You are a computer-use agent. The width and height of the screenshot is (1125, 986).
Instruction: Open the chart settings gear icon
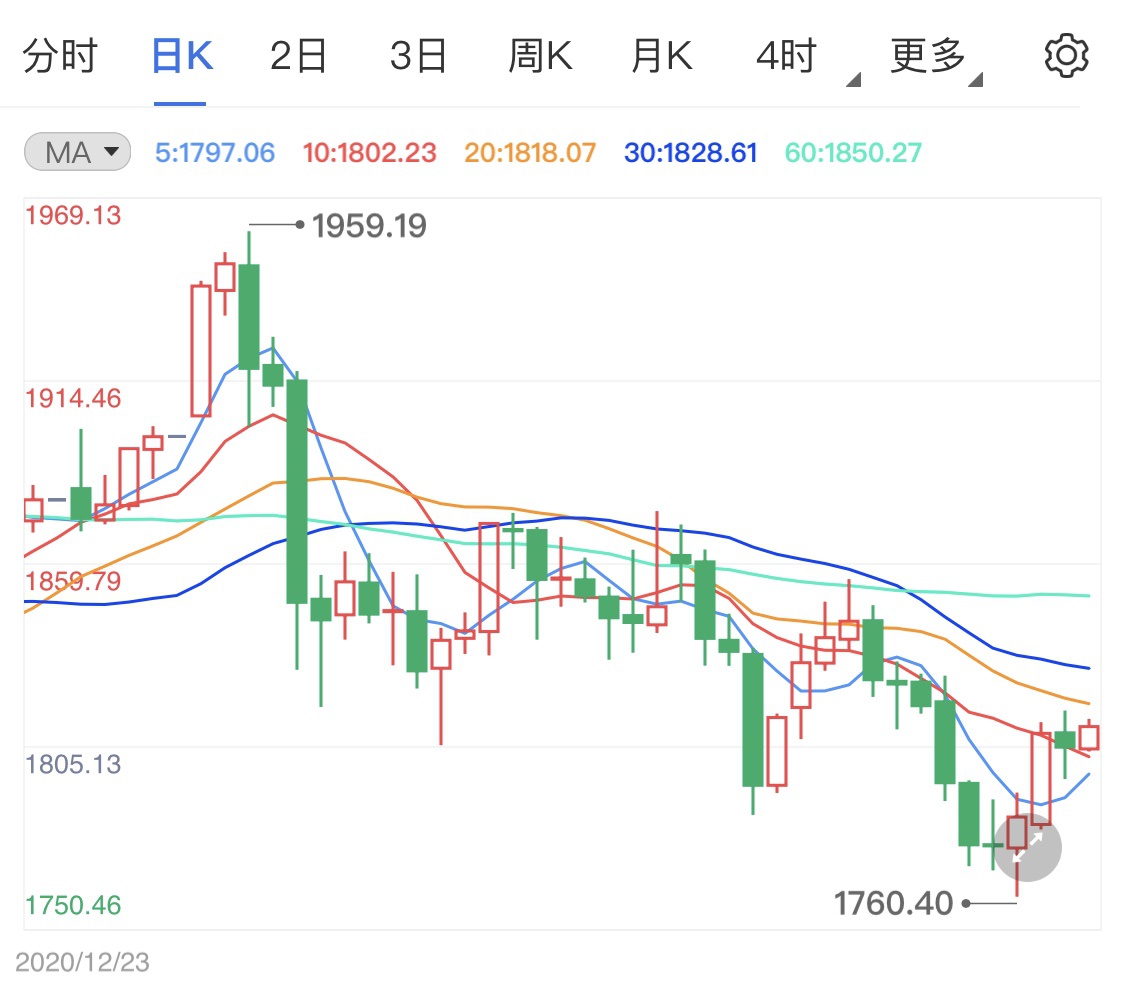click(x=1065, y=55)
